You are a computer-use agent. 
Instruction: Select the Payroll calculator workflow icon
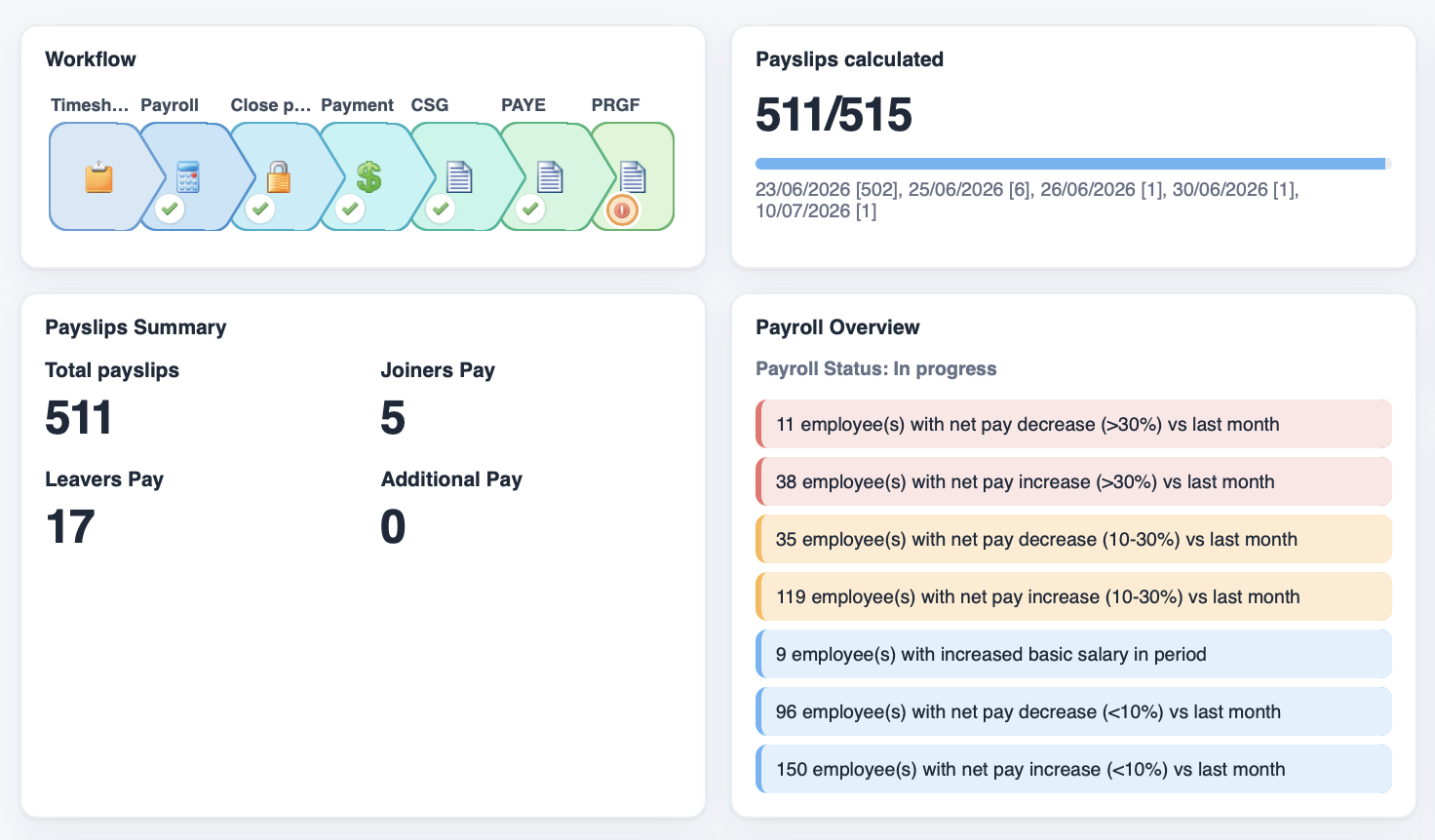pyautogui.click(x=188, y=177)
